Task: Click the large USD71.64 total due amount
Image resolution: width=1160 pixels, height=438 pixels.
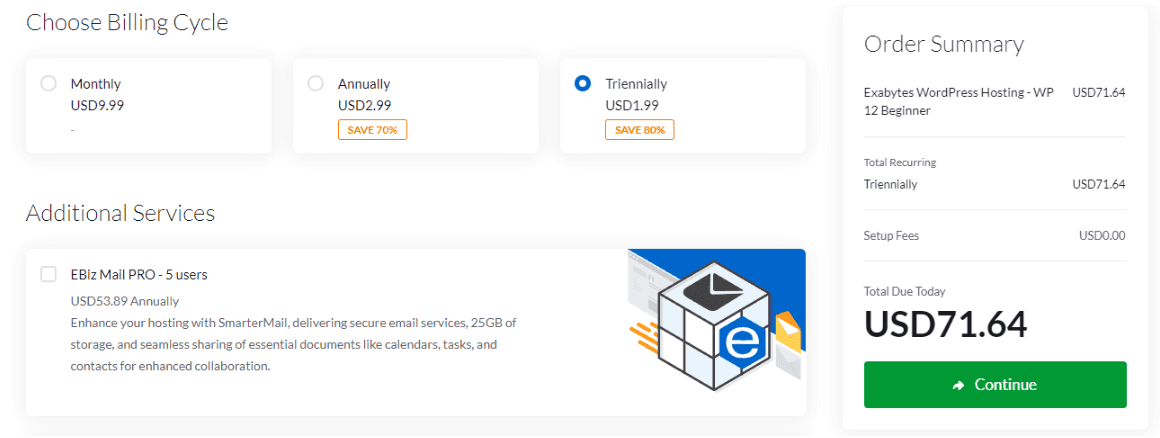Action: 945,323
